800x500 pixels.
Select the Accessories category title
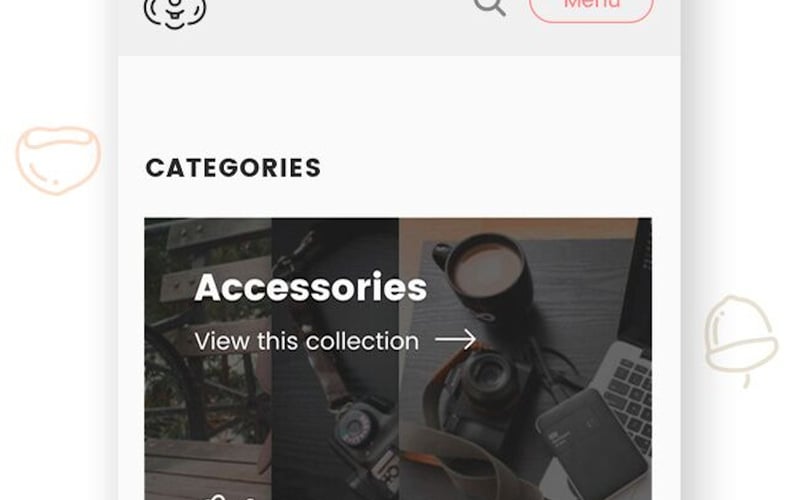click(311, 287)
